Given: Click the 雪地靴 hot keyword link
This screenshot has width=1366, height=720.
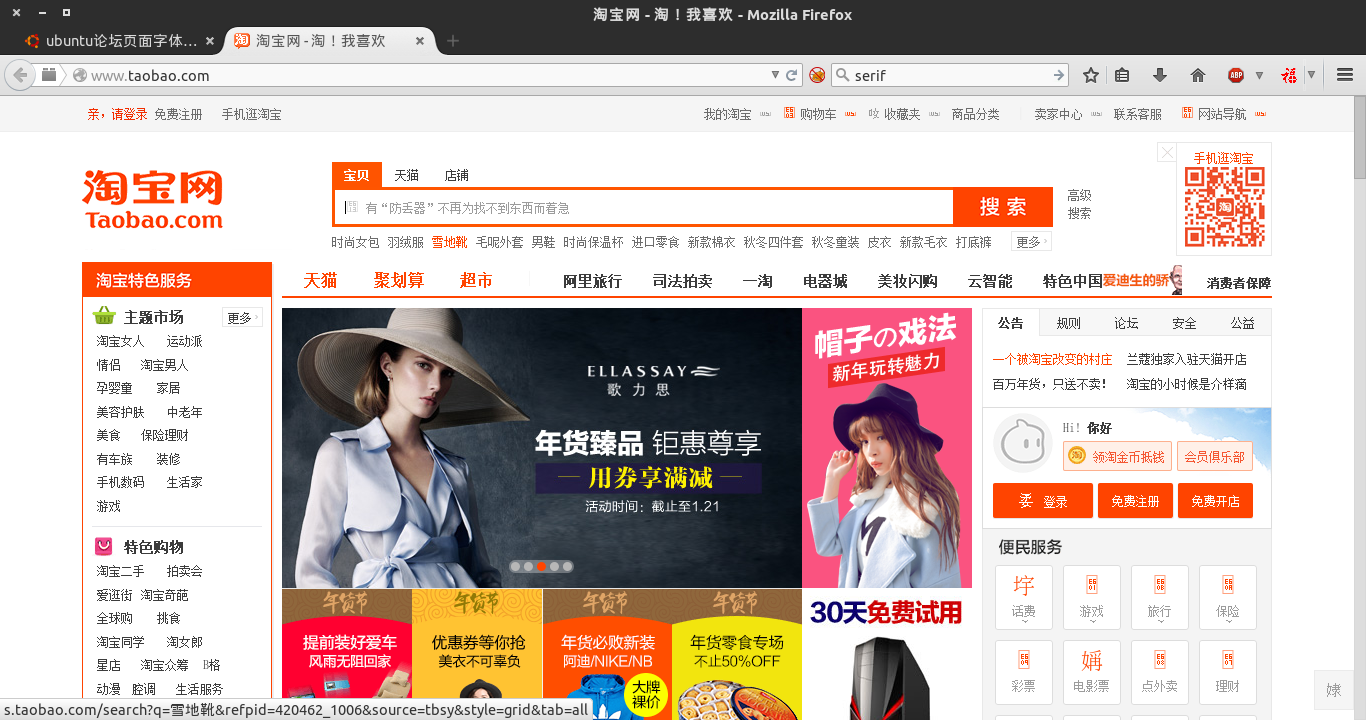Looking at the screenshot, I should pyautogui.click(x=449, y=242).
